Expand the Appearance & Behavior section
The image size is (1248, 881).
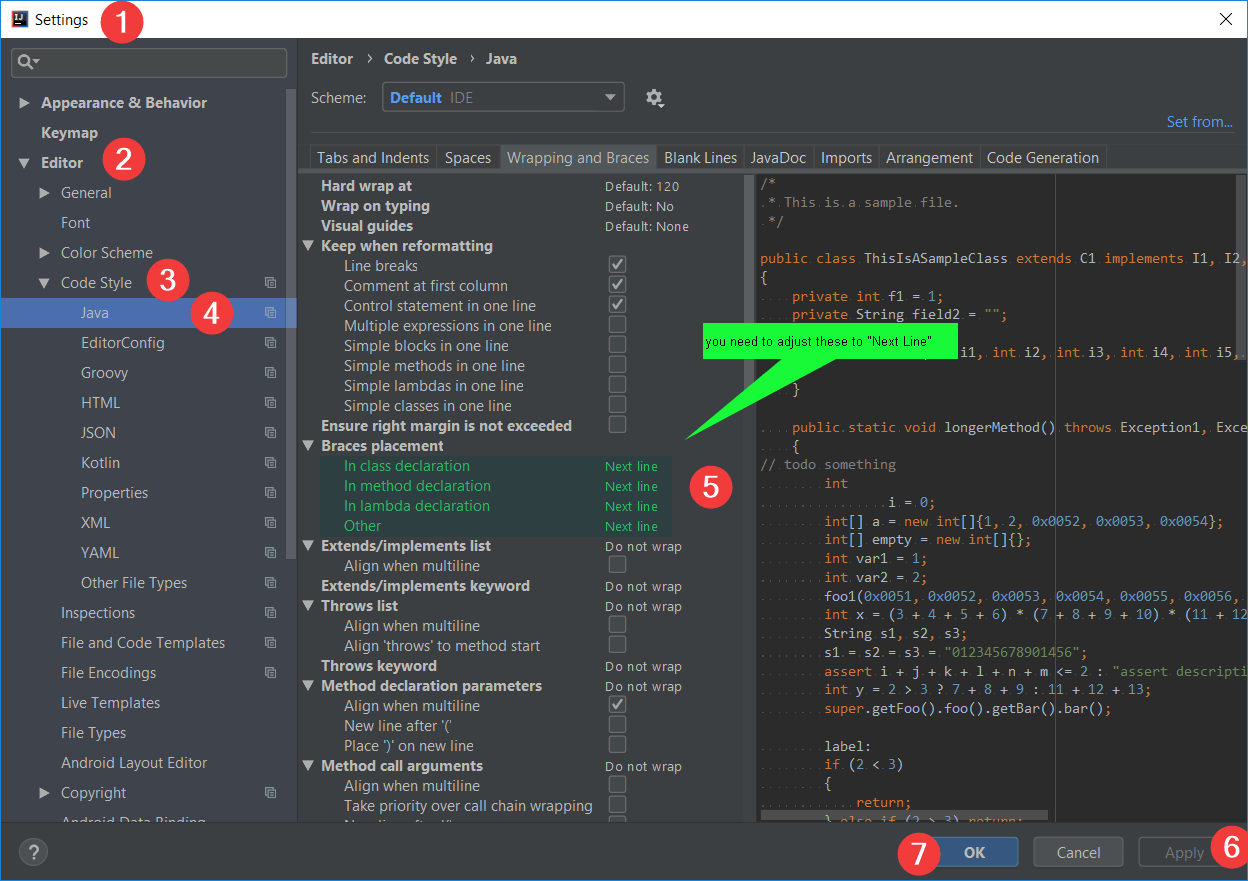[24, 102]
